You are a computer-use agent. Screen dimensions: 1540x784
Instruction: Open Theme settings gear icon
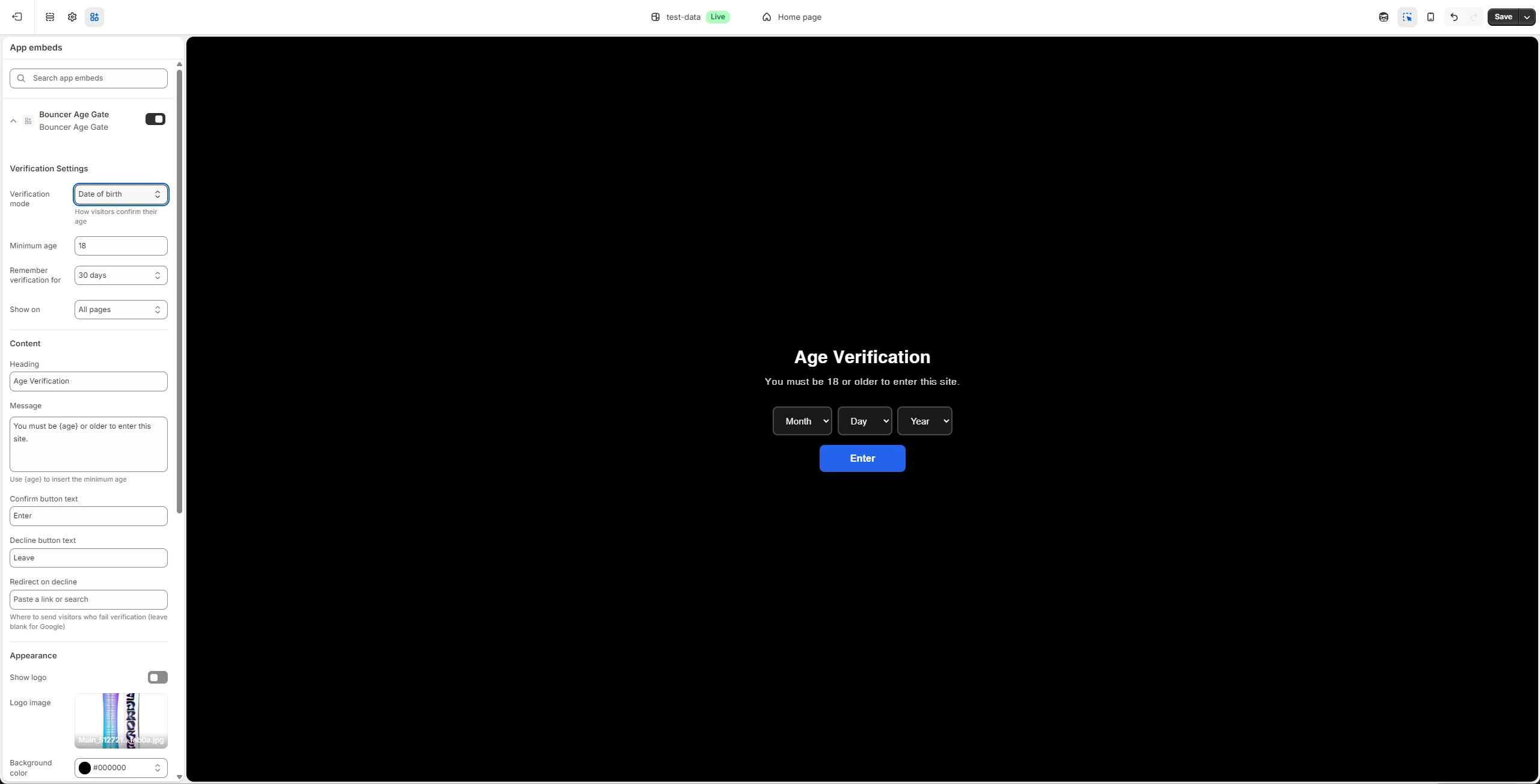point(72,17)
